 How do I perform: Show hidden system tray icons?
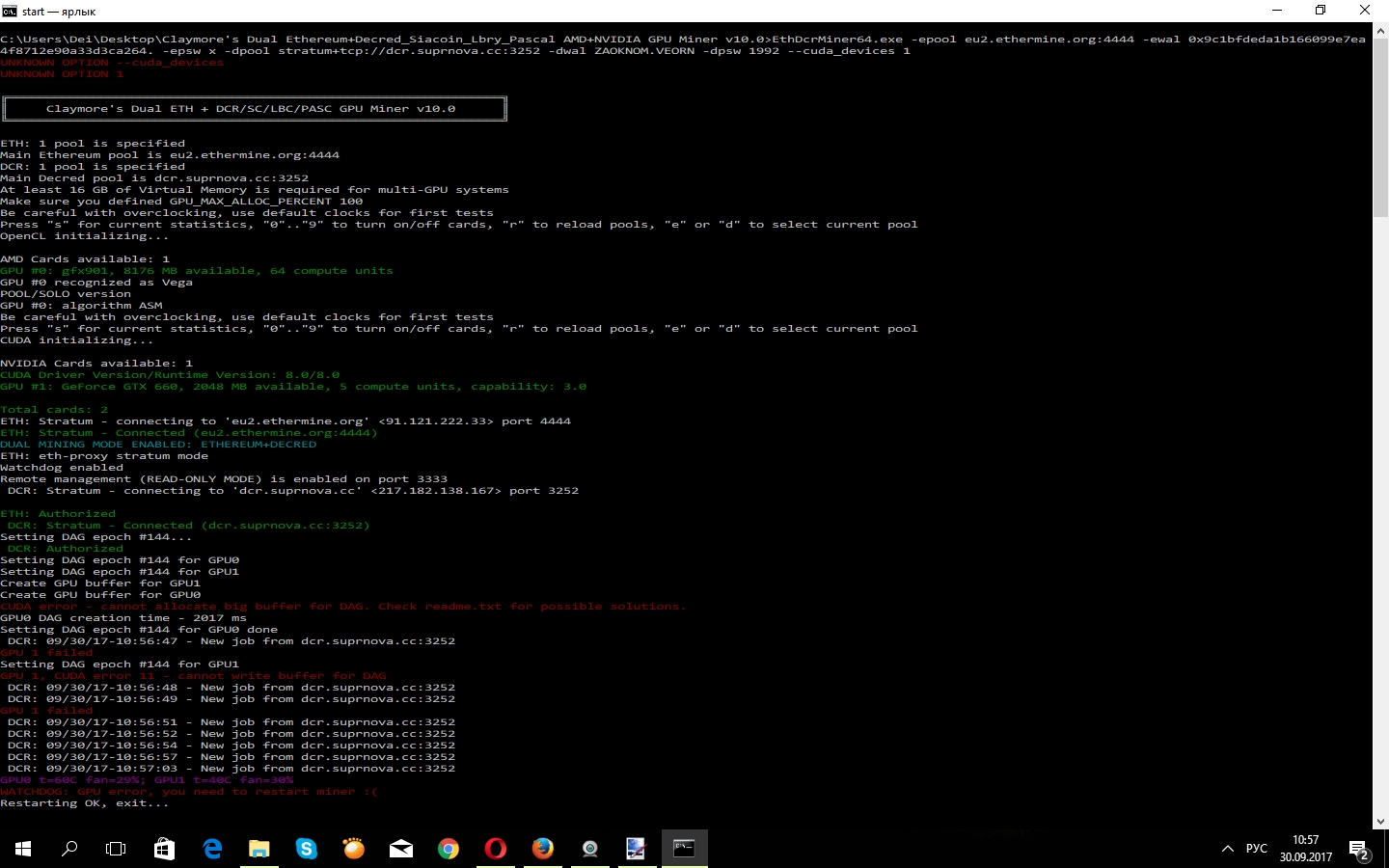click(1228, 849)
